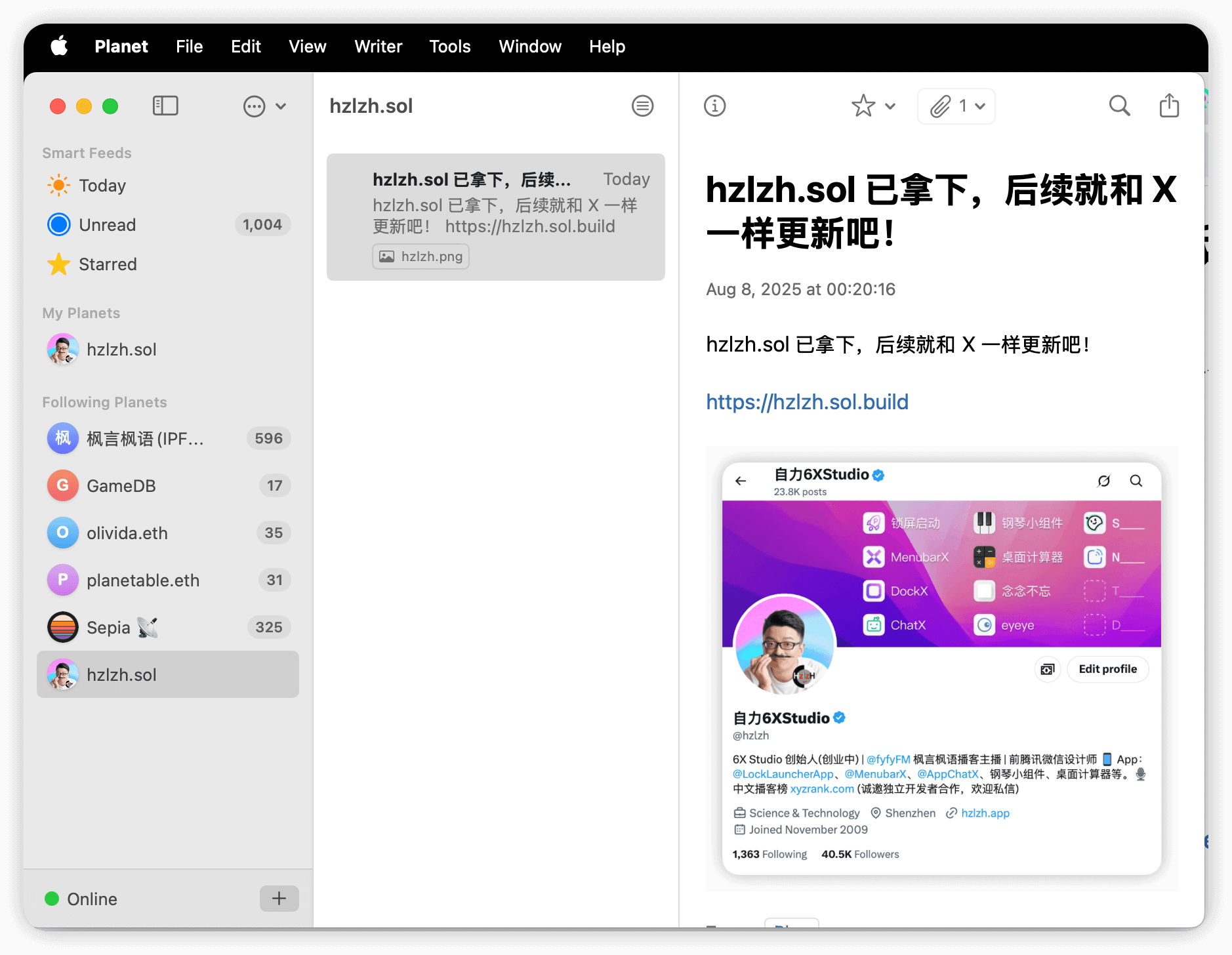Image resolution: width=1232 pixels, height=955 pixels.
Task: Open the View menu
Action: 308,47
